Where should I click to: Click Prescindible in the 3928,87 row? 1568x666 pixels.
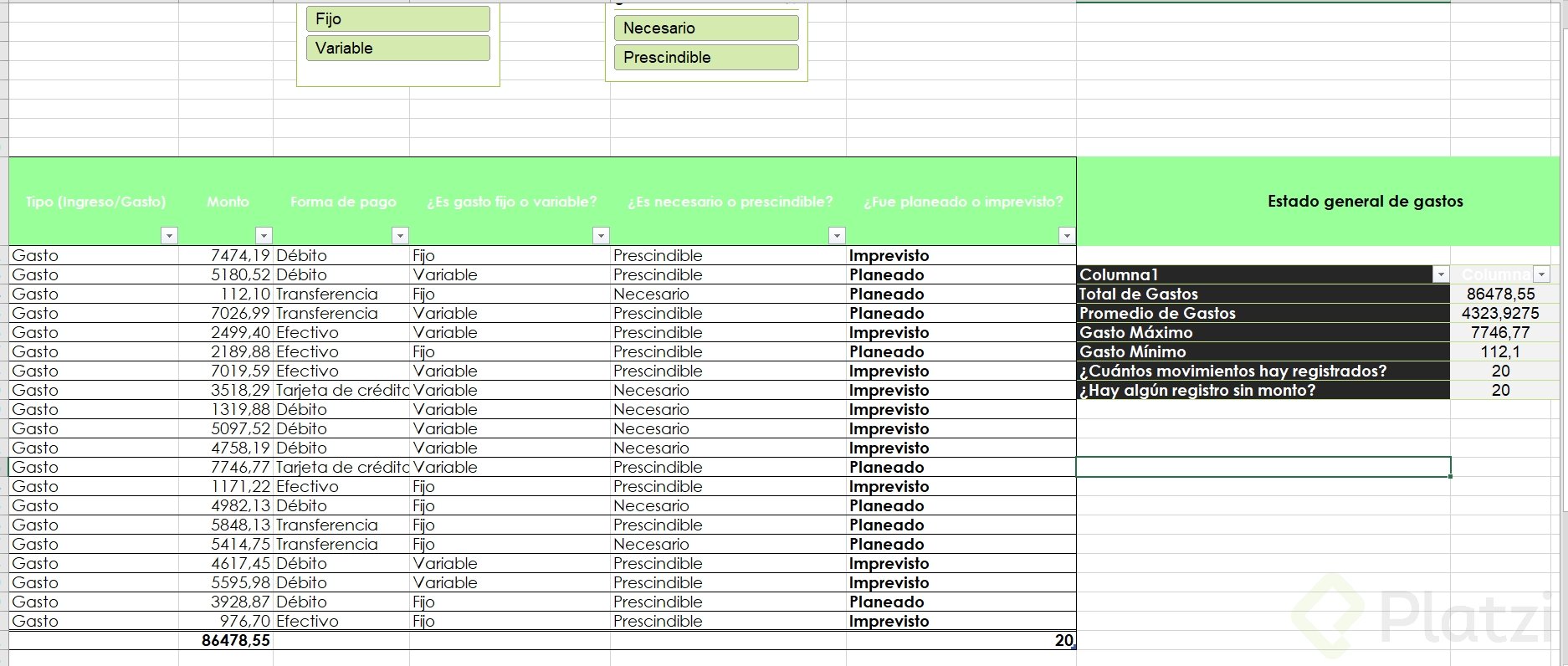[x=658, y=602]
